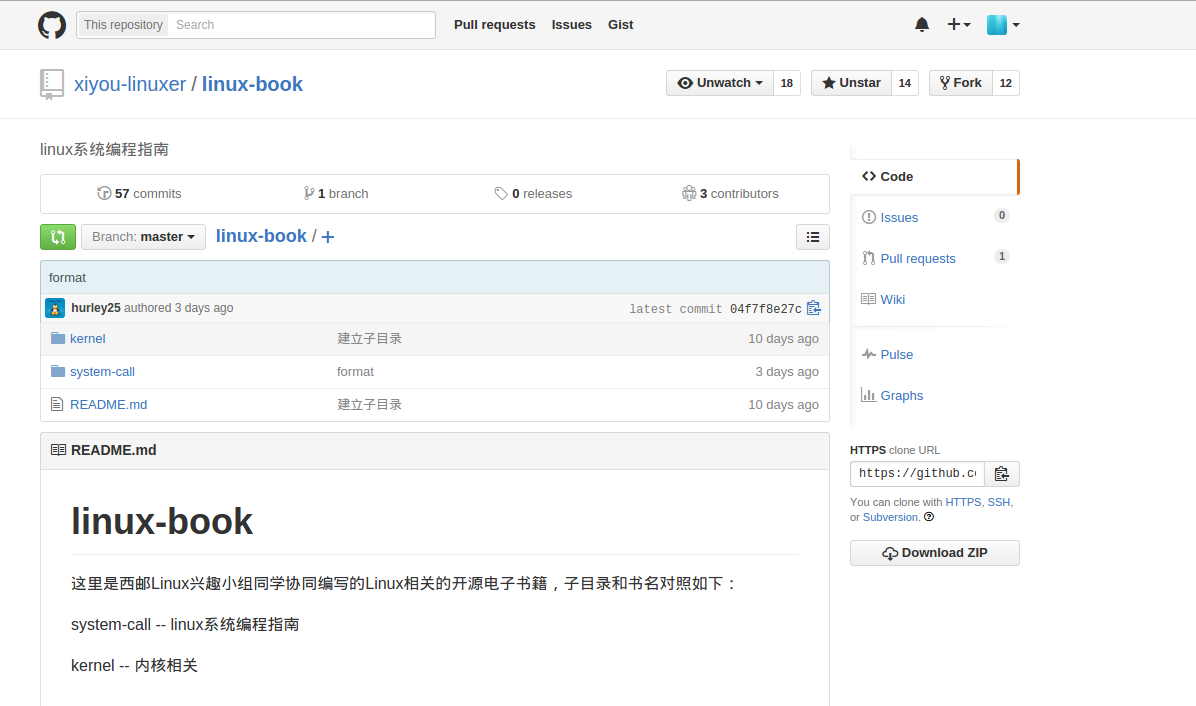
Task: Open the kernel folder
Action: [87, 339]
